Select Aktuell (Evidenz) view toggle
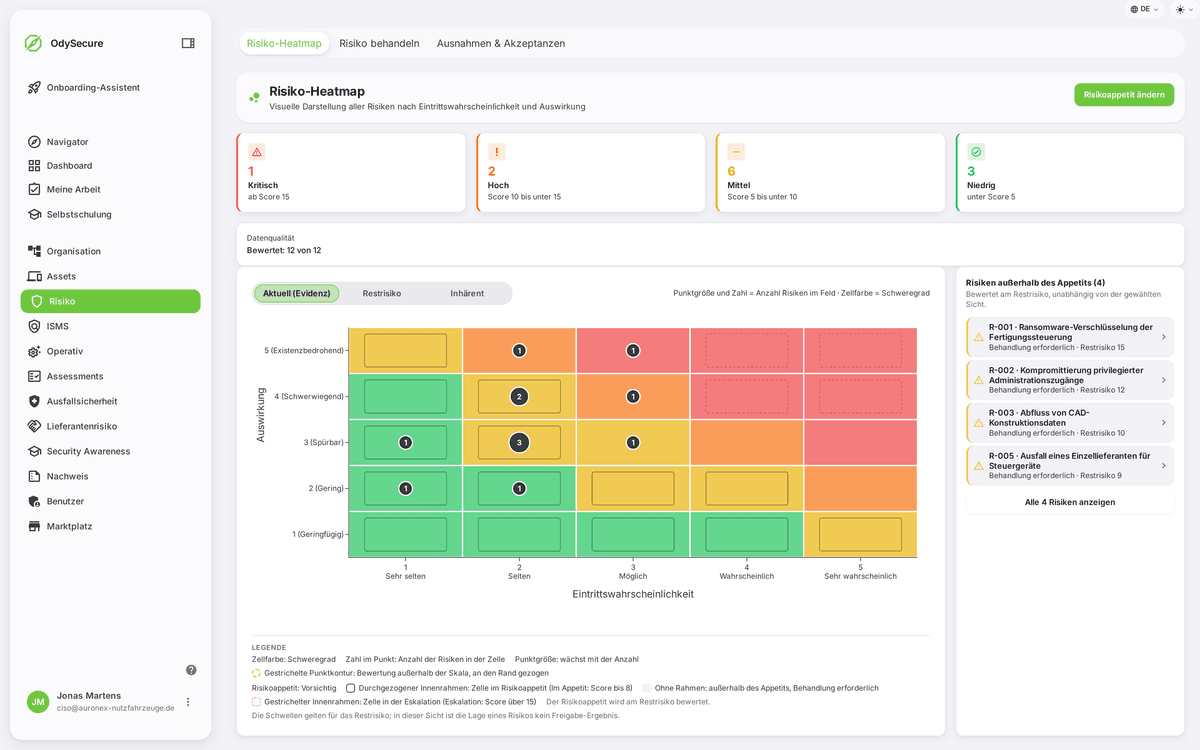1200x750 pixels. 297,293
